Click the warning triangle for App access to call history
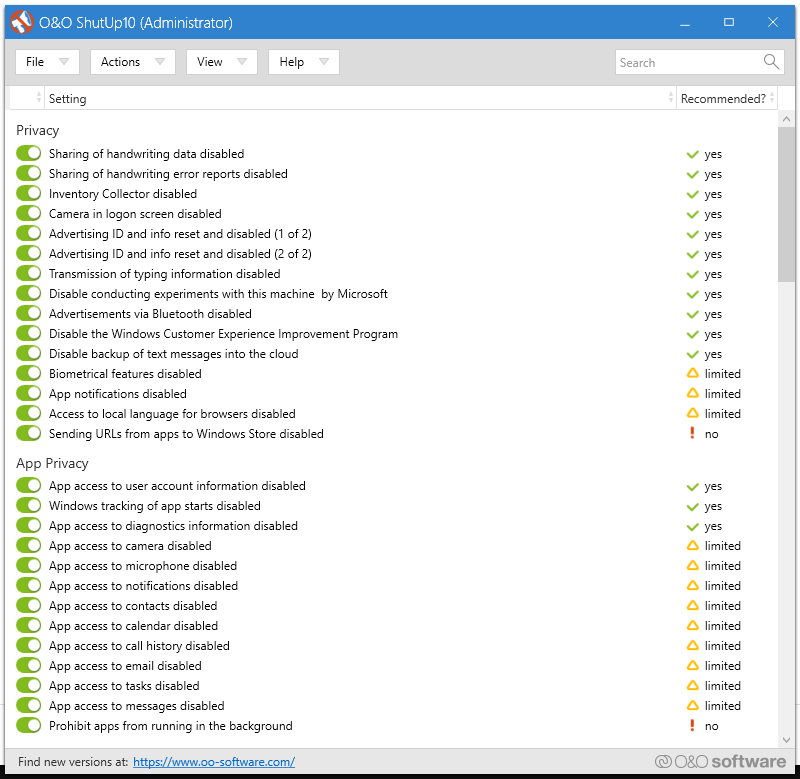The width and height of the screenshot is (800, 779). click(x=692, y=645)
